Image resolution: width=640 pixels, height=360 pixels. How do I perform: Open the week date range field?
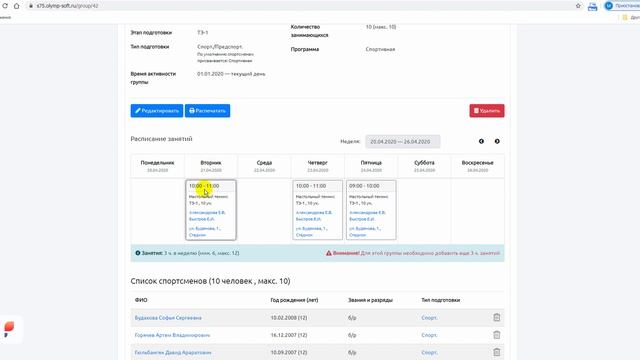[402, 141]
